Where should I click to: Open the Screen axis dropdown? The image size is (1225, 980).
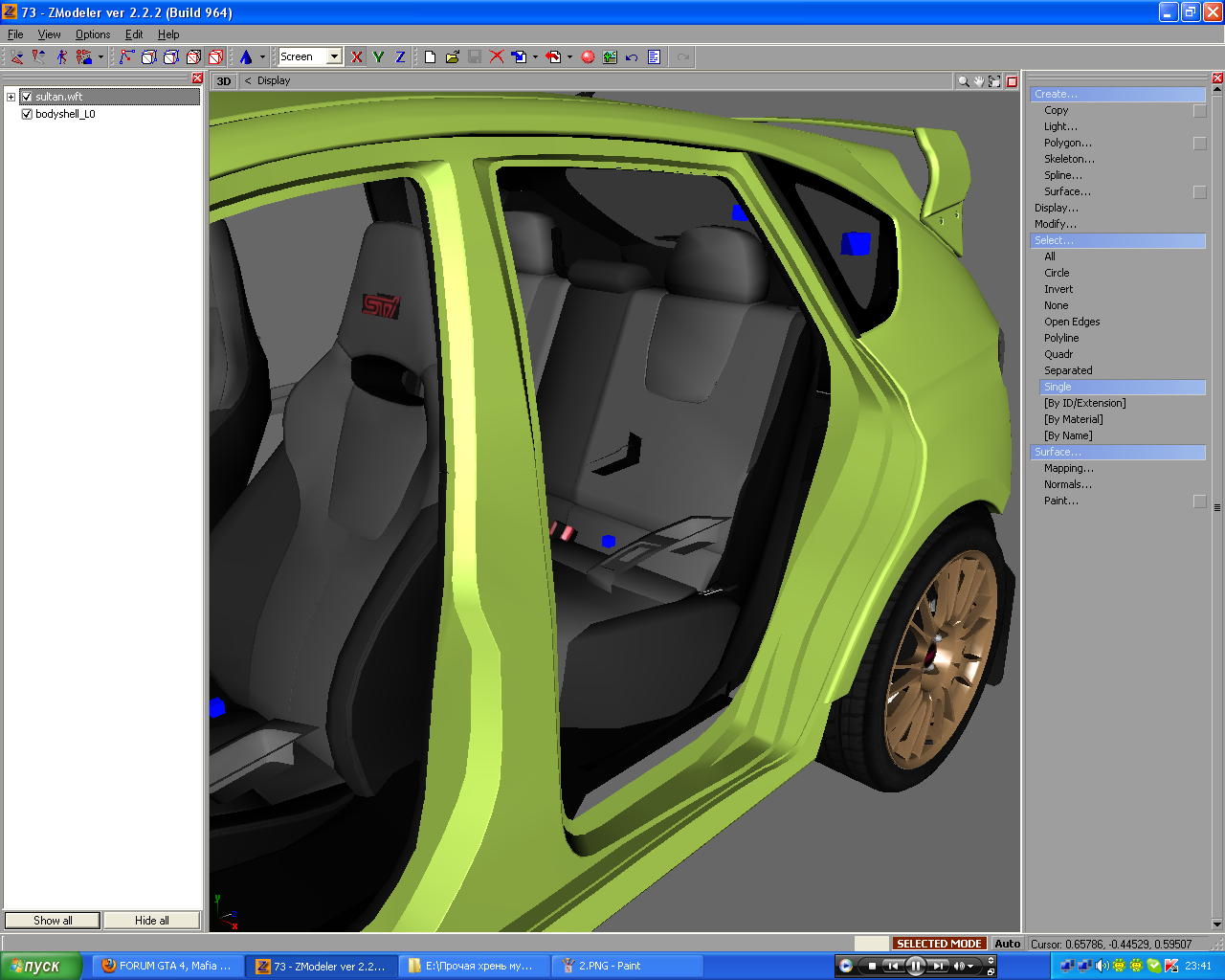pos(334,57)
